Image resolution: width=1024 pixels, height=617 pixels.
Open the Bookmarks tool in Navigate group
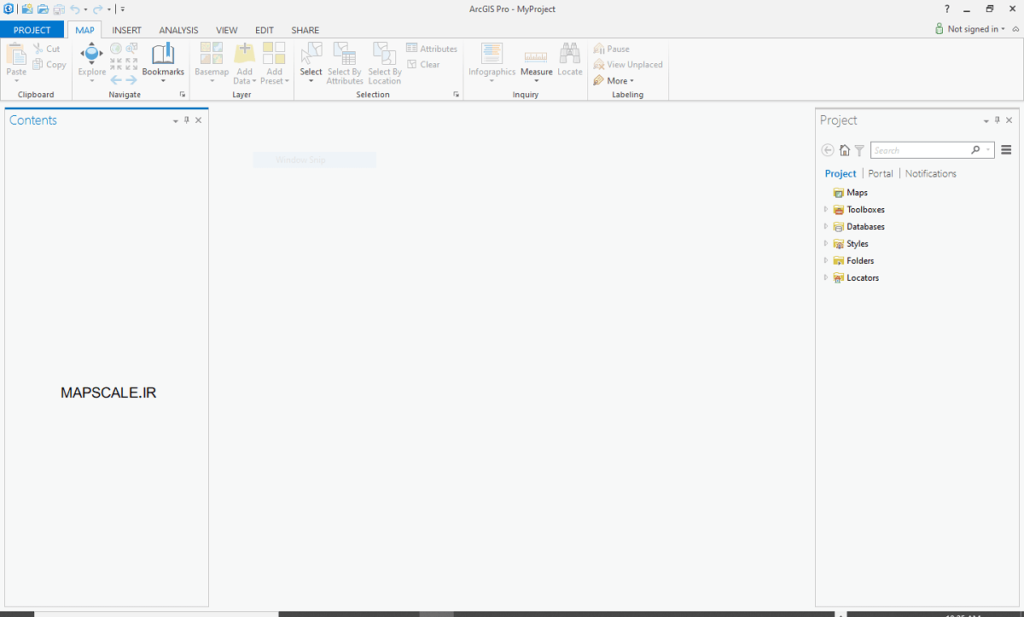pos(163,58)
